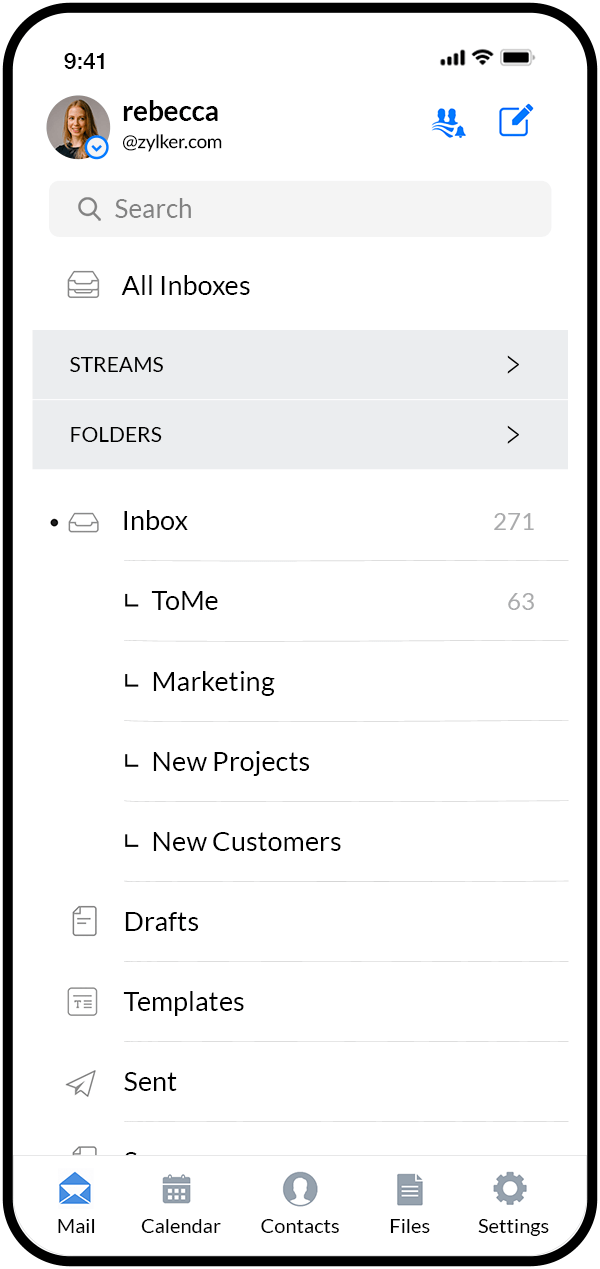Screen dimensions: 600x1269
Task: Select the New Customers subfolder
Action: (246, 842)
